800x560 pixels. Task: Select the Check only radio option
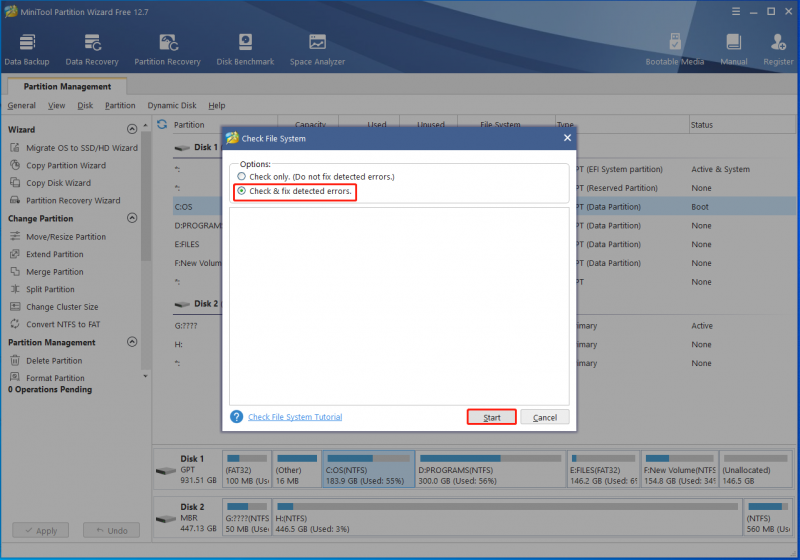pos(241,176)
